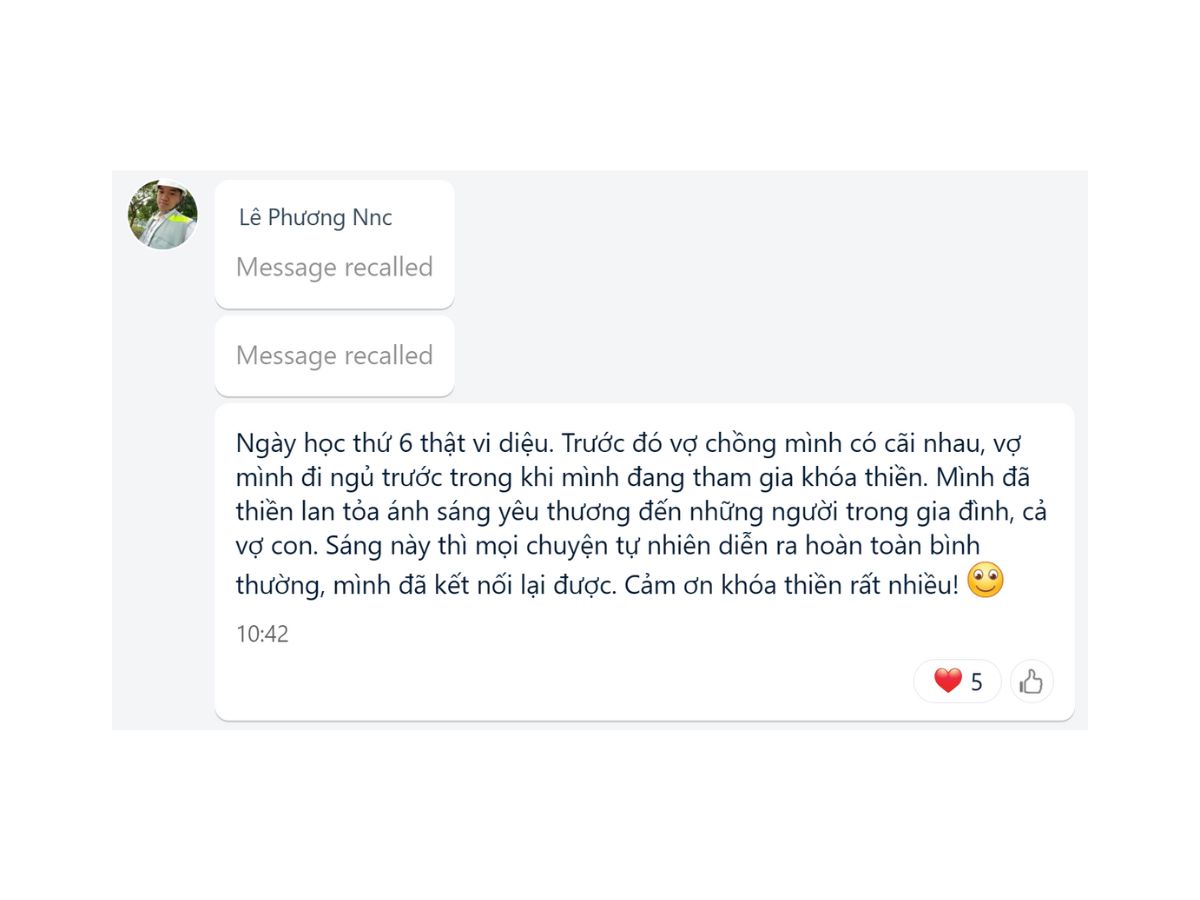Screen dimensions: 1200x900
Task: Click the red heart reaction icon
Action: (947, 681)
